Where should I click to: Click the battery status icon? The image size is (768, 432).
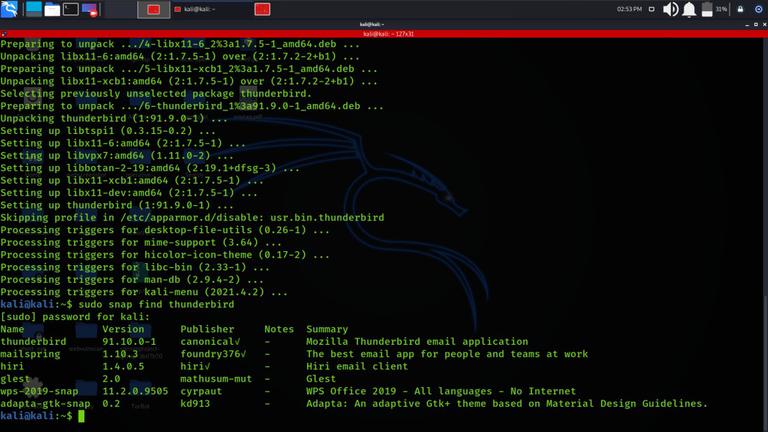pos(707,9)
